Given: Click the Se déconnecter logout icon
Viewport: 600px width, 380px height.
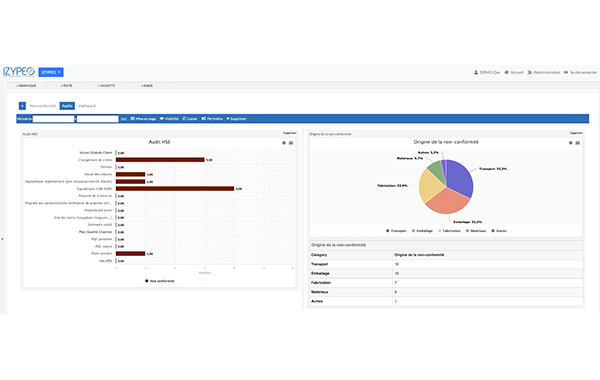Looking at the screenshot, I should [x=566, y=72].
